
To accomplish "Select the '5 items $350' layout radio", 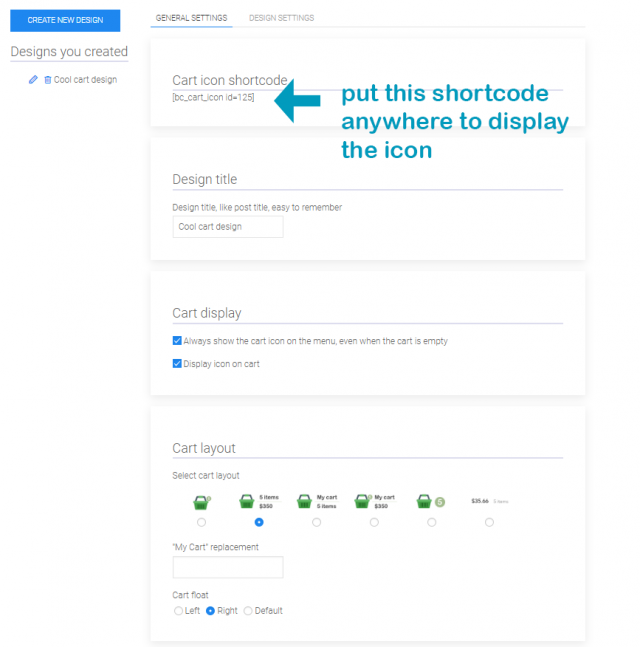I will pos(259,522).
